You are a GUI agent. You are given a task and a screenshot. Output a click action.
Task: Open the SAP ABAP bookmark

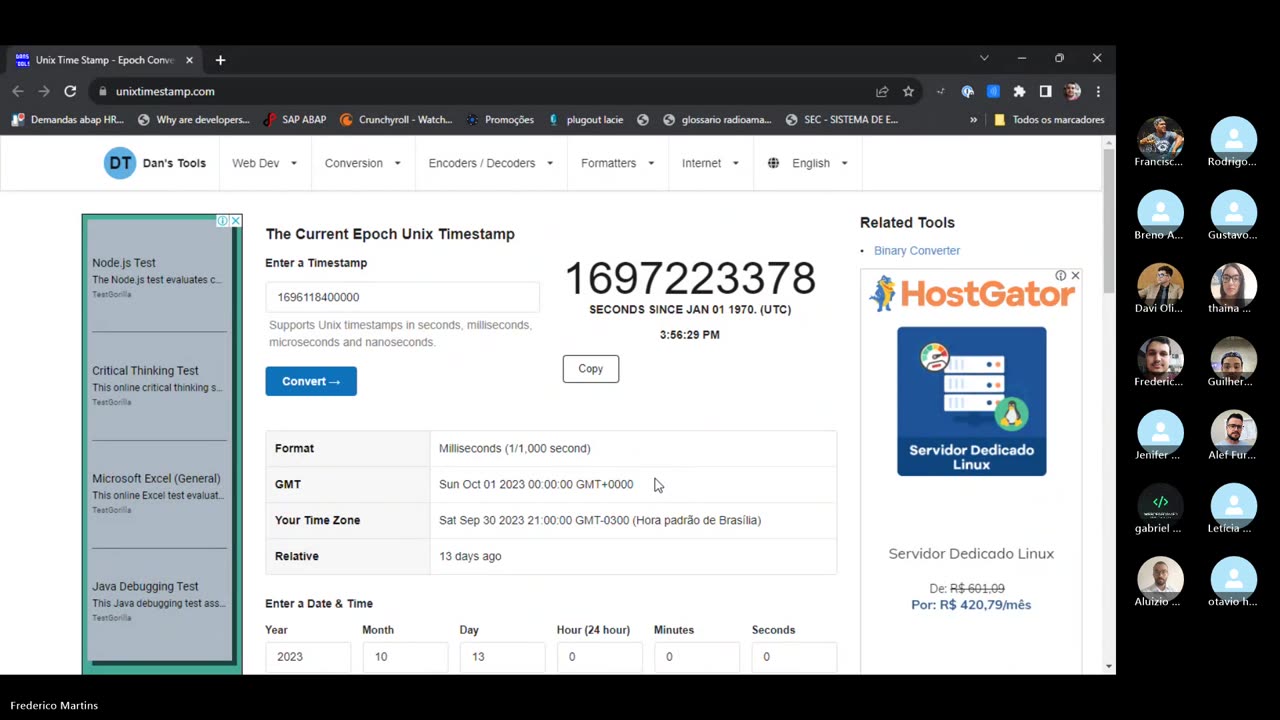pos(295,119)
